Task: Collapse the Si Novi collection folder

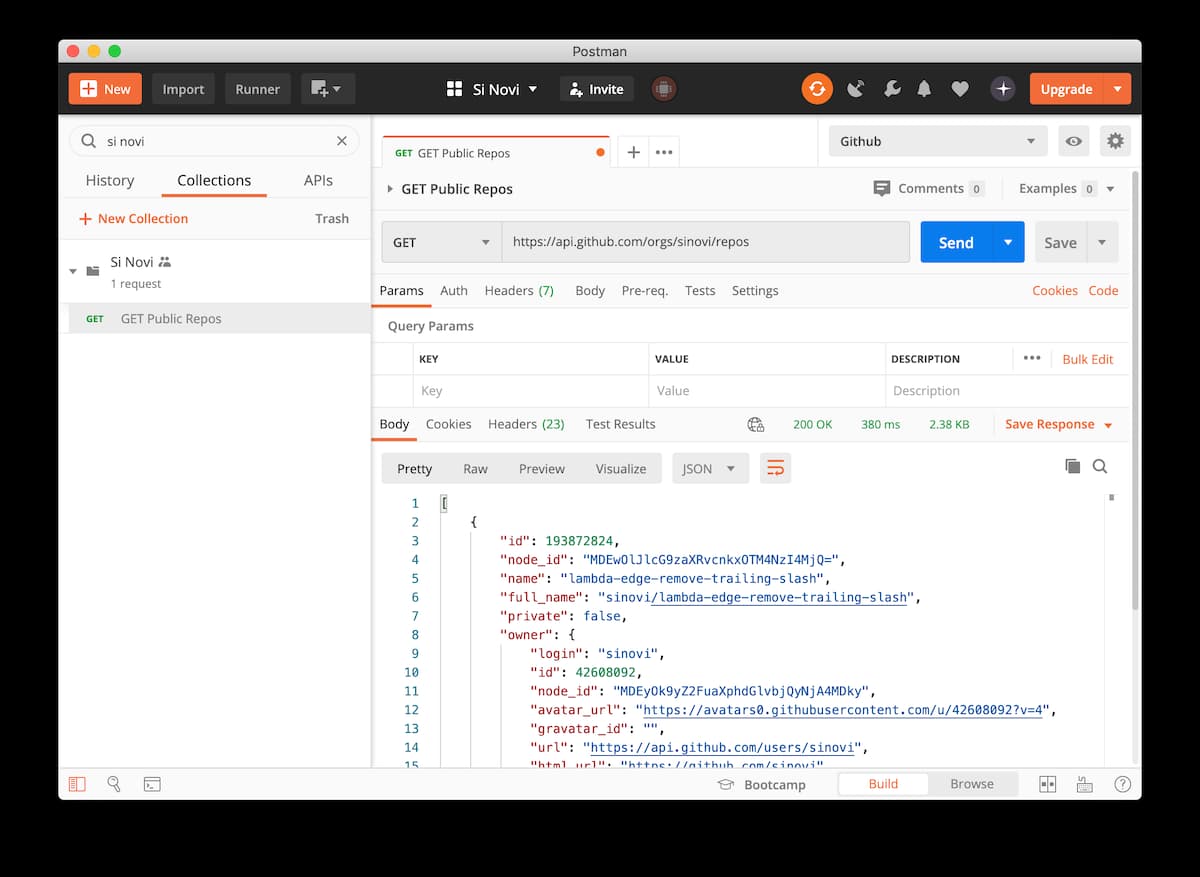Action: tap(73, 271)
